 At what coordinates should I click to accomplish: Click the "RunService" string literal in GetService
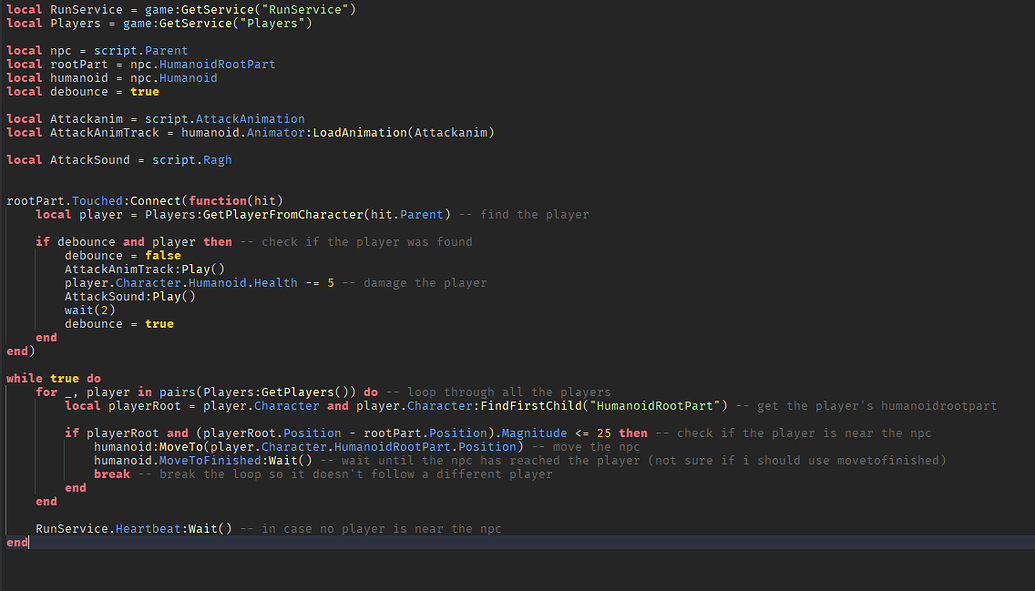coord(305,9)
